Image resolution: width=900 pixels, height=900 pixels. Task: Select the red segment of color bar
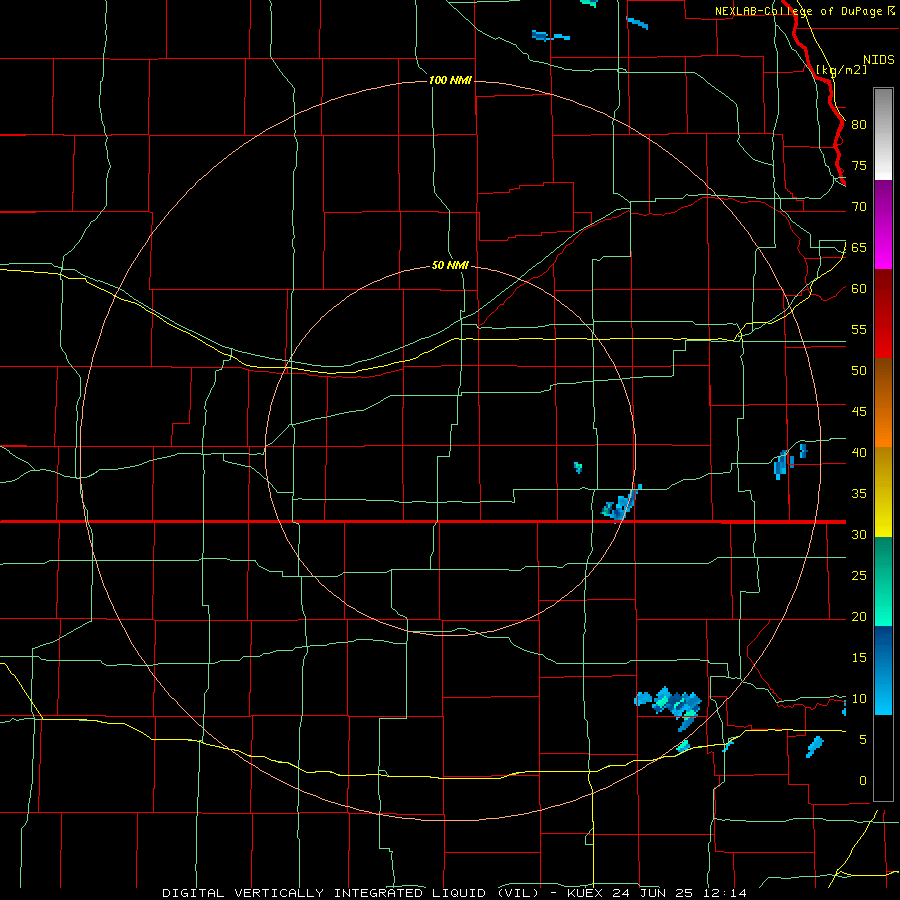point(883,313)
